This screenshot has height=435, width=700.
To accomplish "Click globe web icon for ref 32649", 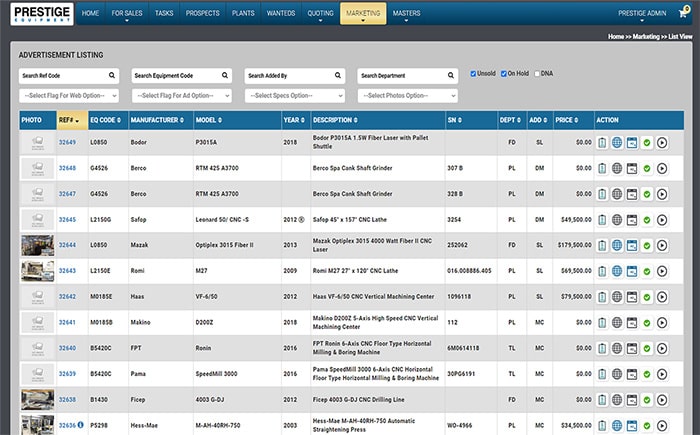I will tap(617, 142).
